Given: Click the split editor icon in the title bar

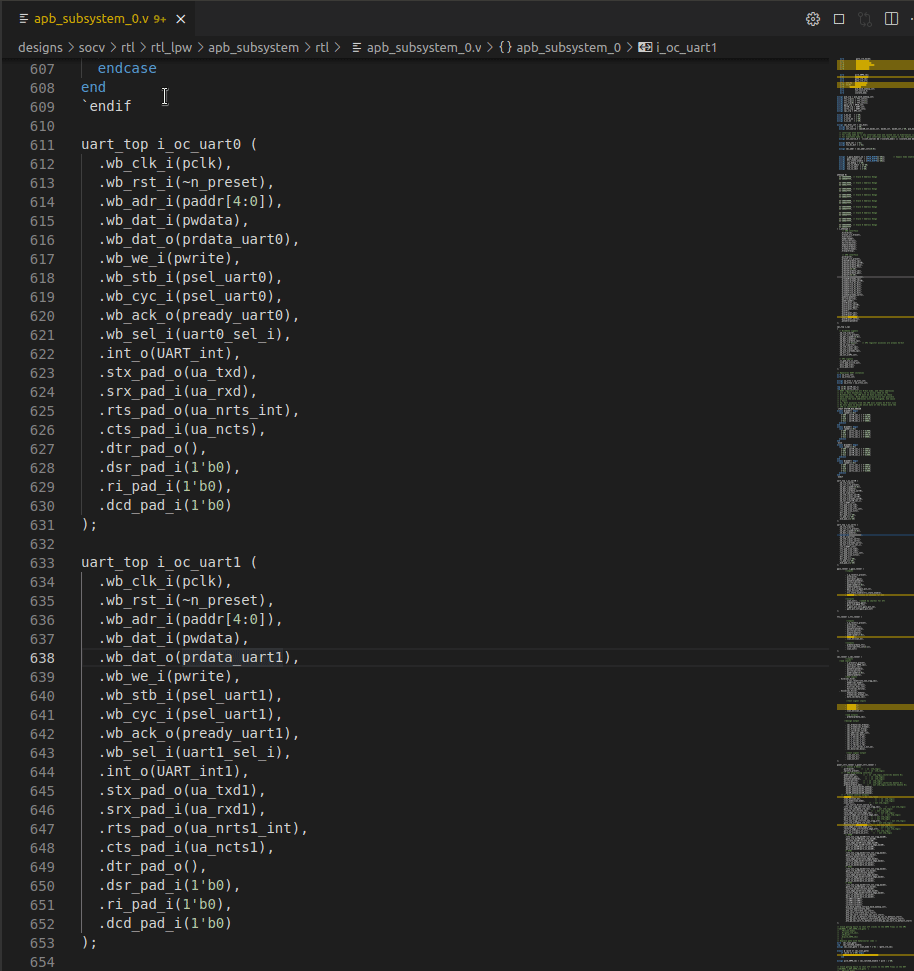Looking at the screenshot, I should click(x=890, y=18).
